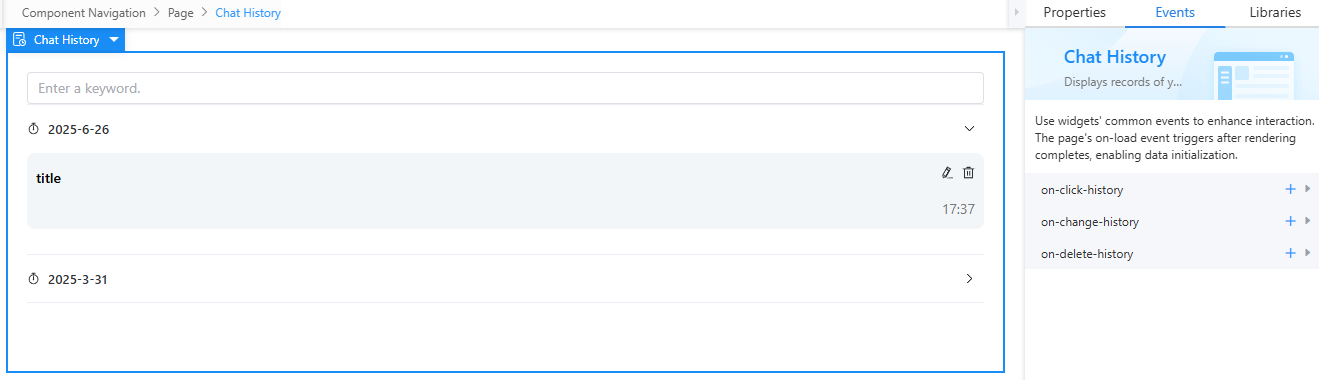Collapse the 2025-6-26 history group

tap(968, 129)
